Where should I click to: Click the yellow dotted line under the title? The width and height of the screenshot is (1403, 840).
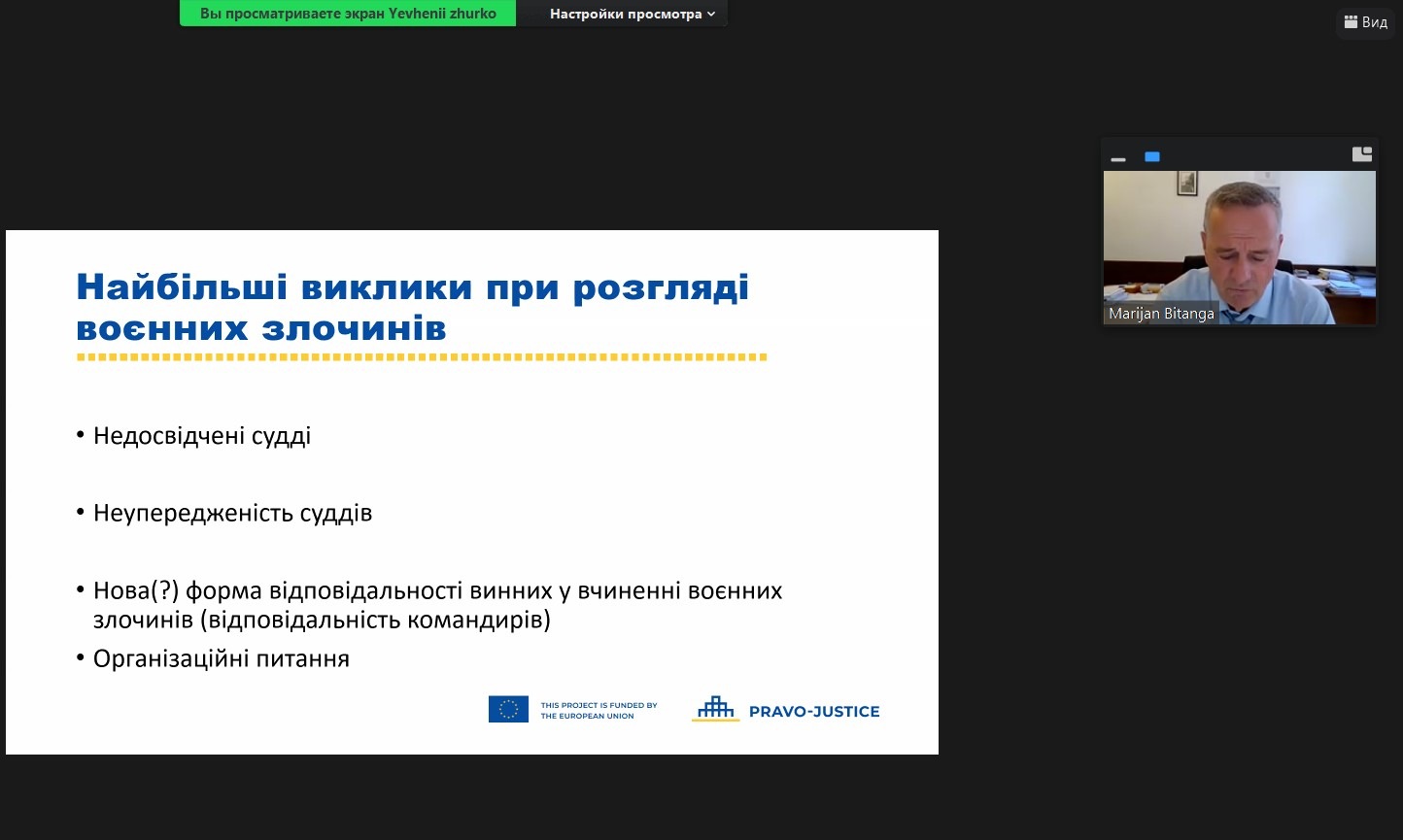pos(422,358)
